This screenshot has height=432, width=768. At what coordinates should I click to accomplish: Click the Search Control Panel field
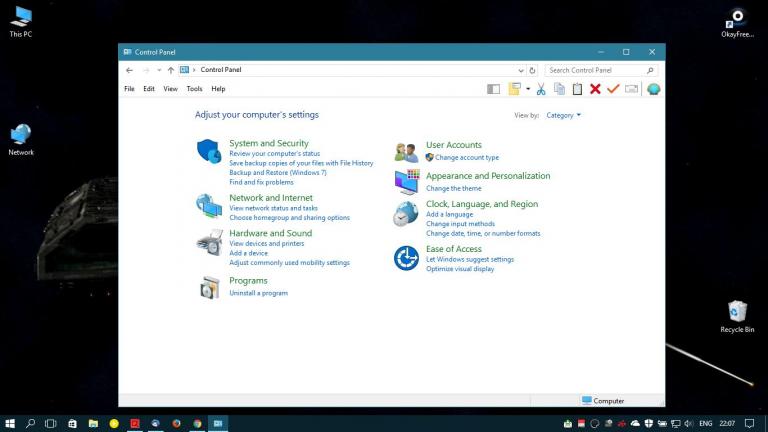[595, 70]
